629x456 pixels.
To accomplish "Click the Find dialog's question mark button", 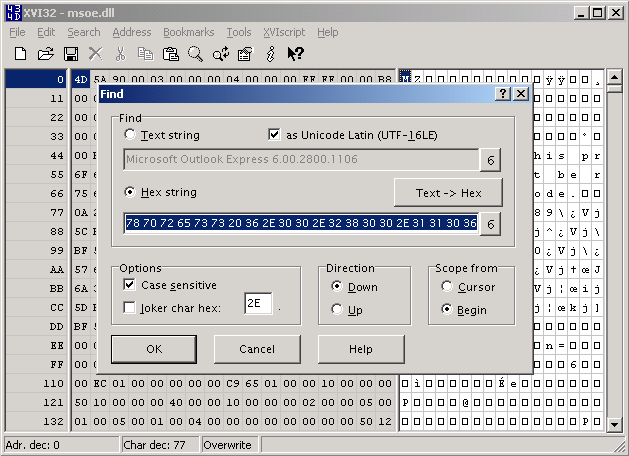I will (x=503, y=93).
